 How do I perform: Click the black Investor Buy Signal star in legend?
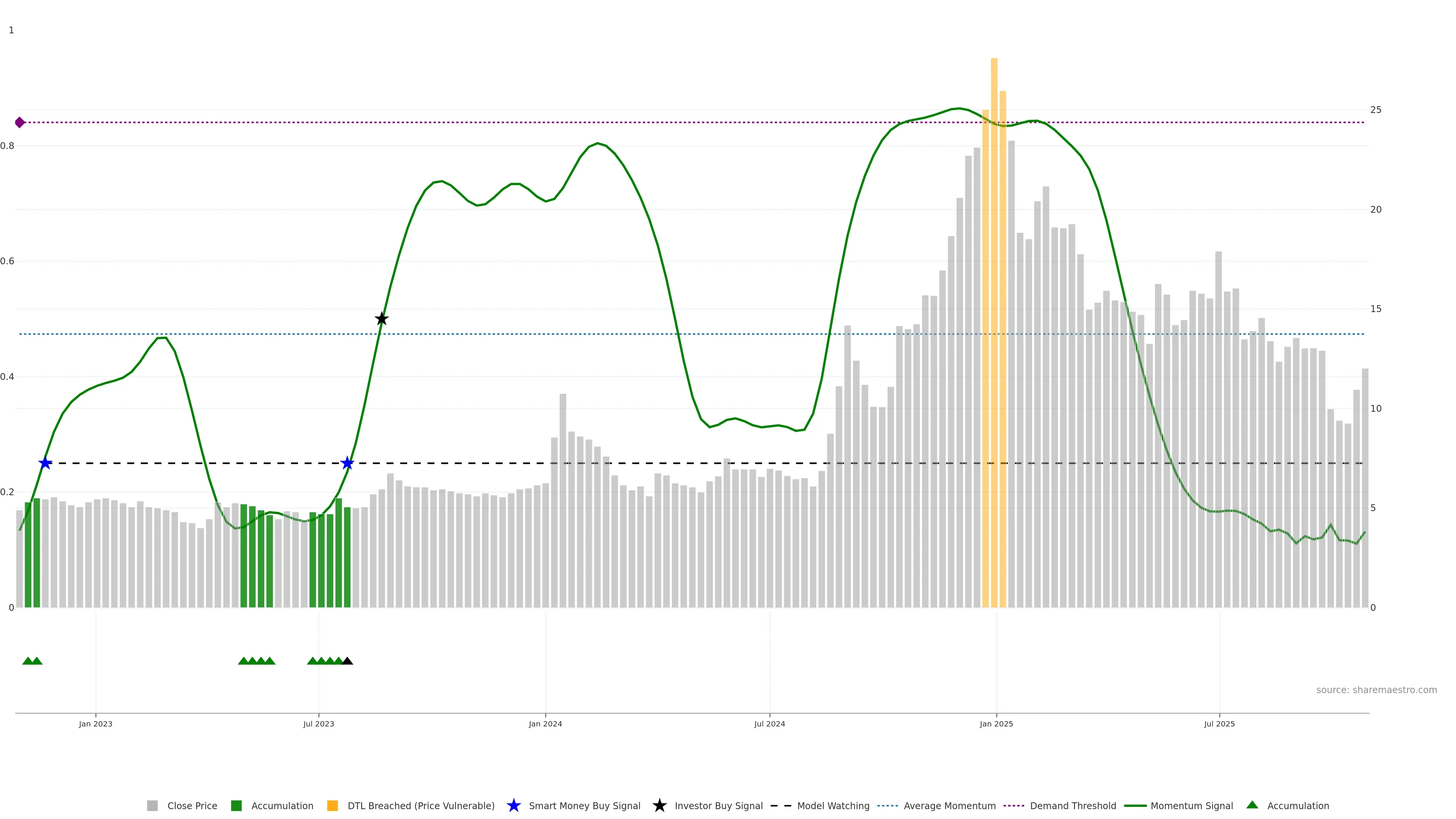(659, 805)
